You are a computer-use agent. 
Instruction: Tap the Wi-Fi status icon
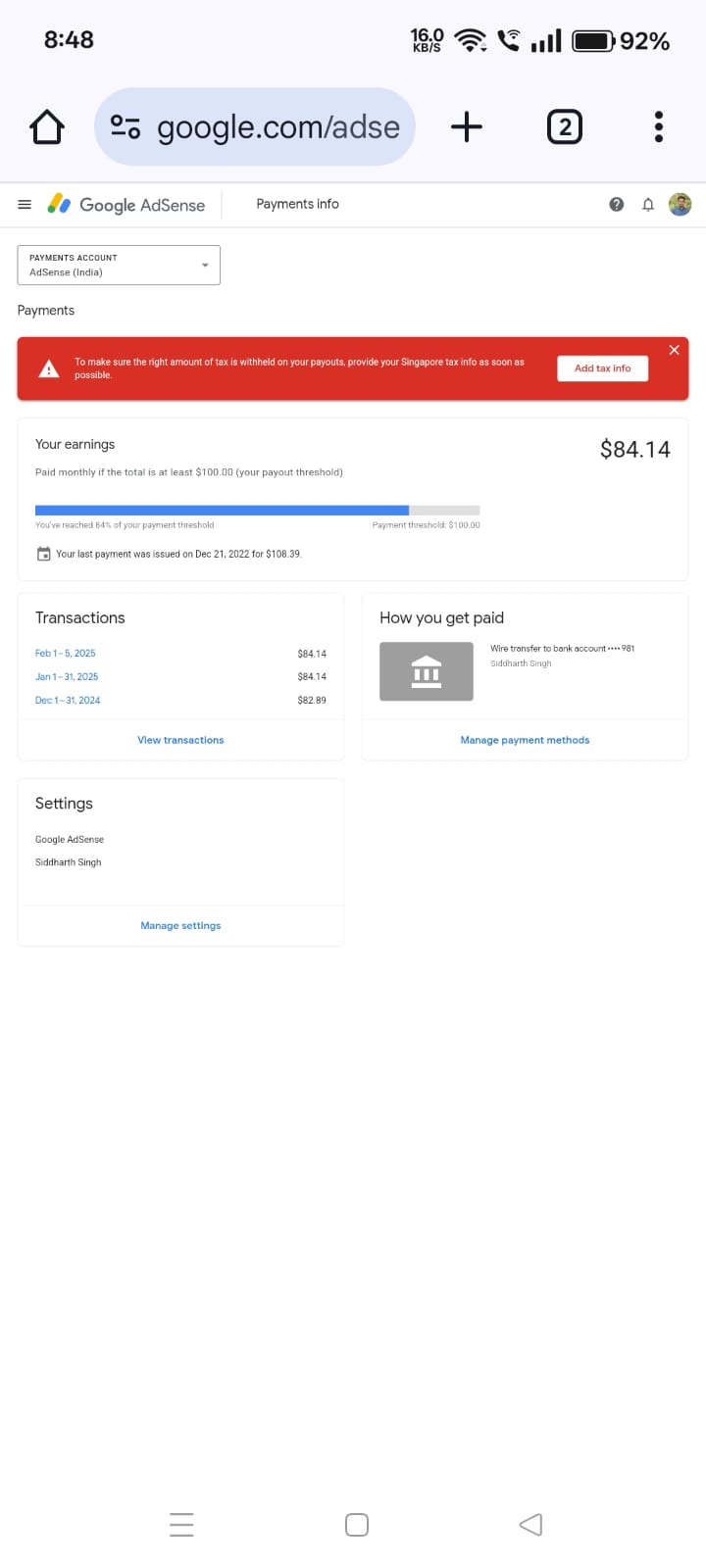[x=471, y=40]
